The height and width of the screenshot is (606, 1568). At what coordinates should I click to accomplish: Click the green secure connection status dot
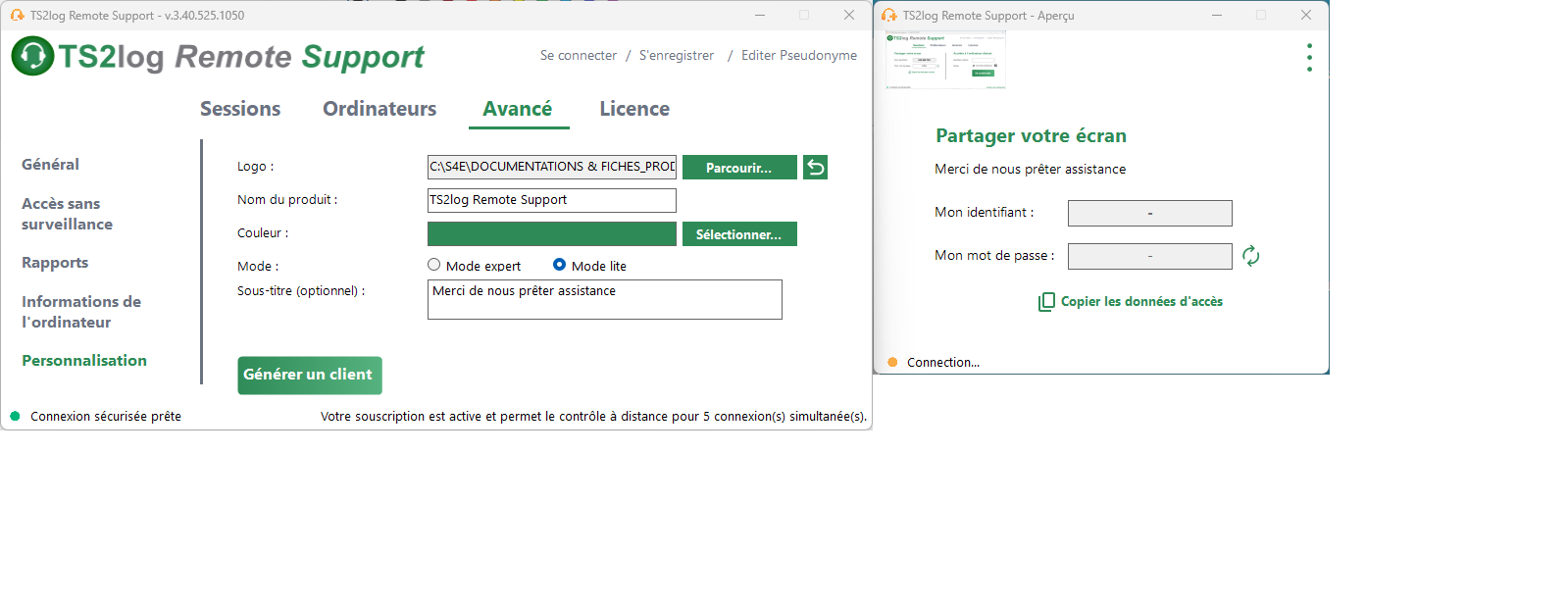15,416
